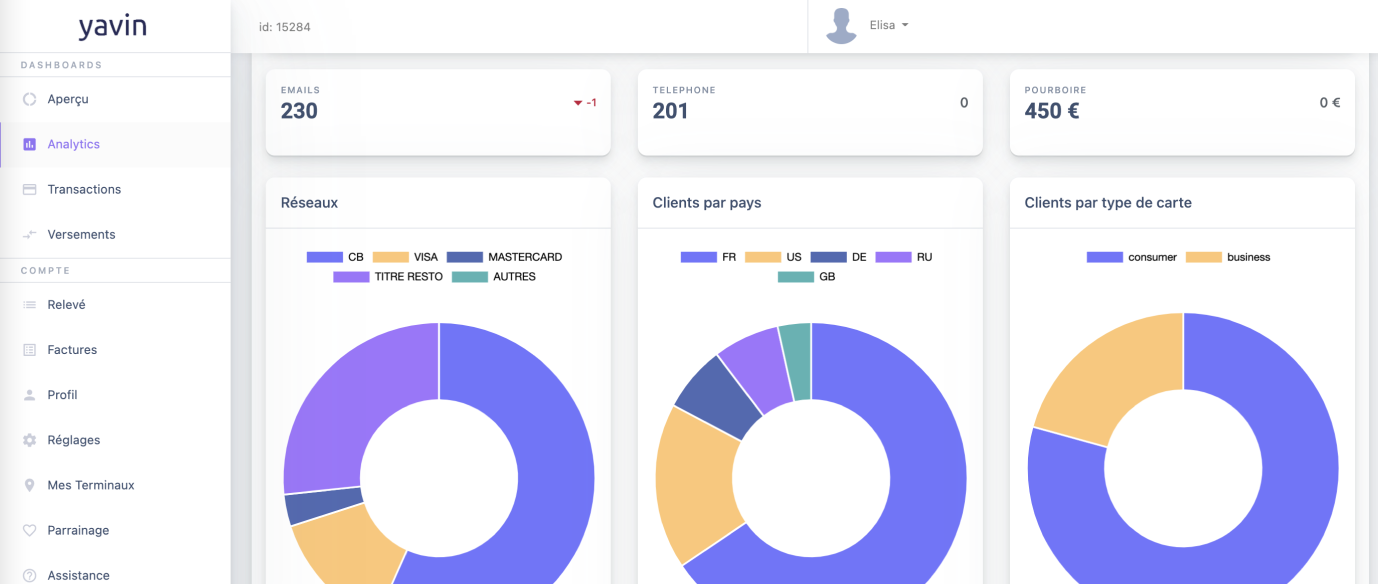This screenshot has width=1378, height=584.
Task: Toggle the RU legend entry
Action: (904, 257)
